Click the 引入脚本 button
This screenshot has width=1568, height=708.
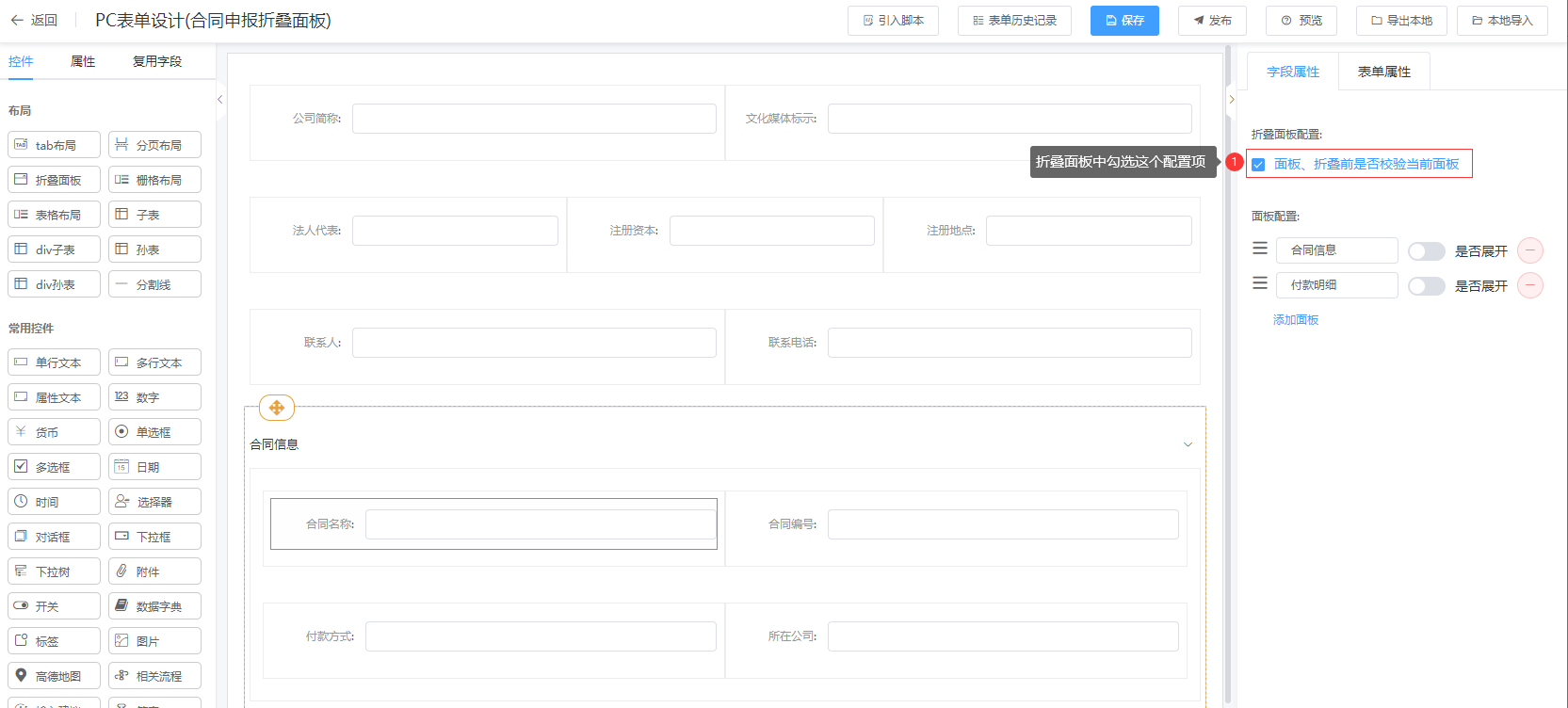click(893, 21)
